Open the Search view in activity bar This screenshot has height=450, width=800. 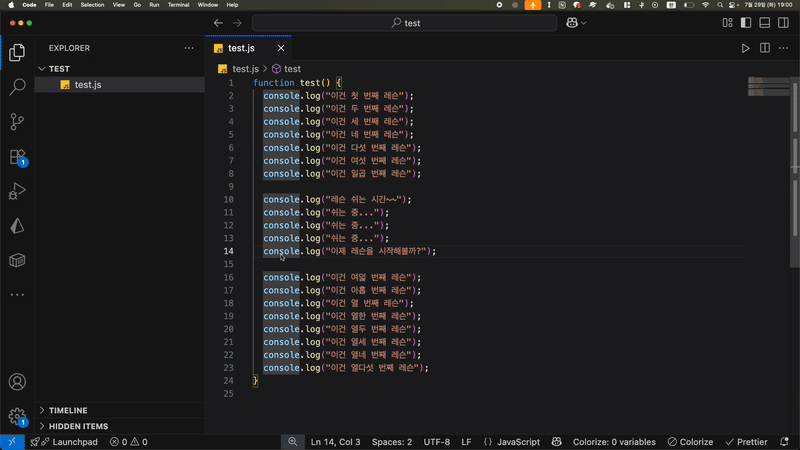pos(17,87)
